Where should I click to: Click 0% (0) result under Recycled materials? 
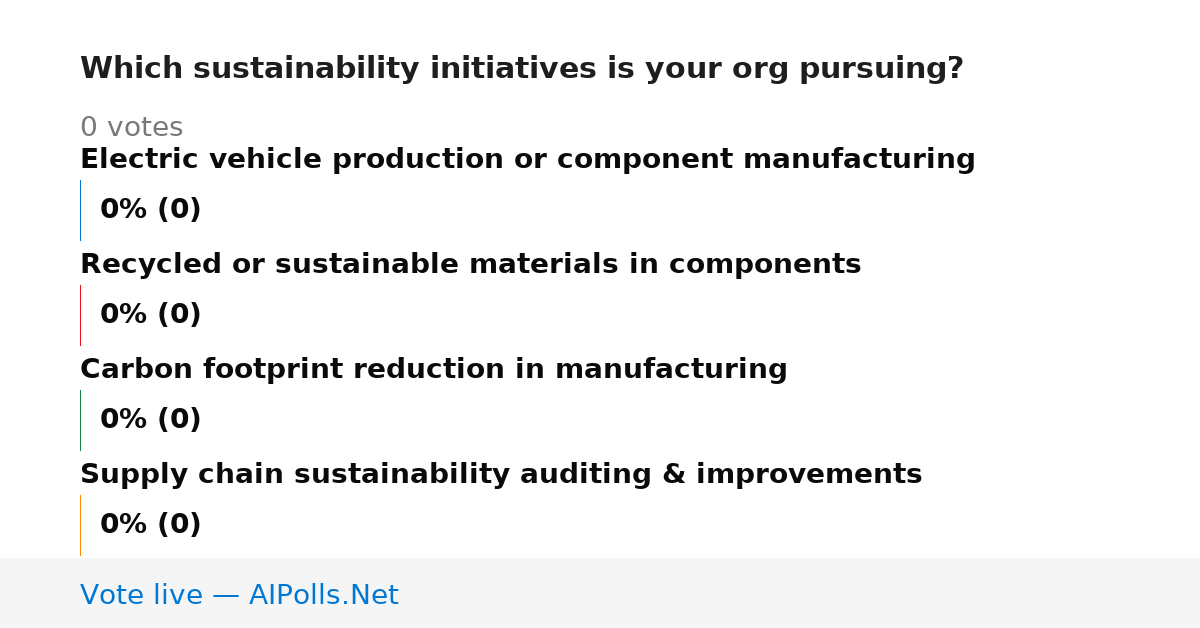click(150, 315)
